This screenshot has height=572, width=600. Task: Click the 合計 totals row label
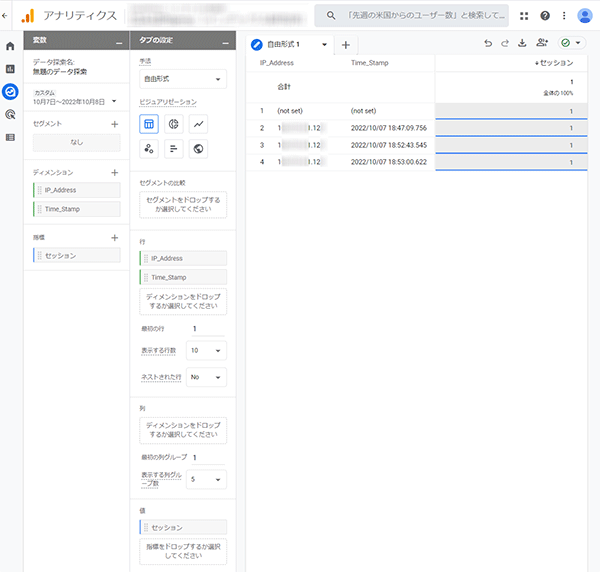tap(284, 87)
